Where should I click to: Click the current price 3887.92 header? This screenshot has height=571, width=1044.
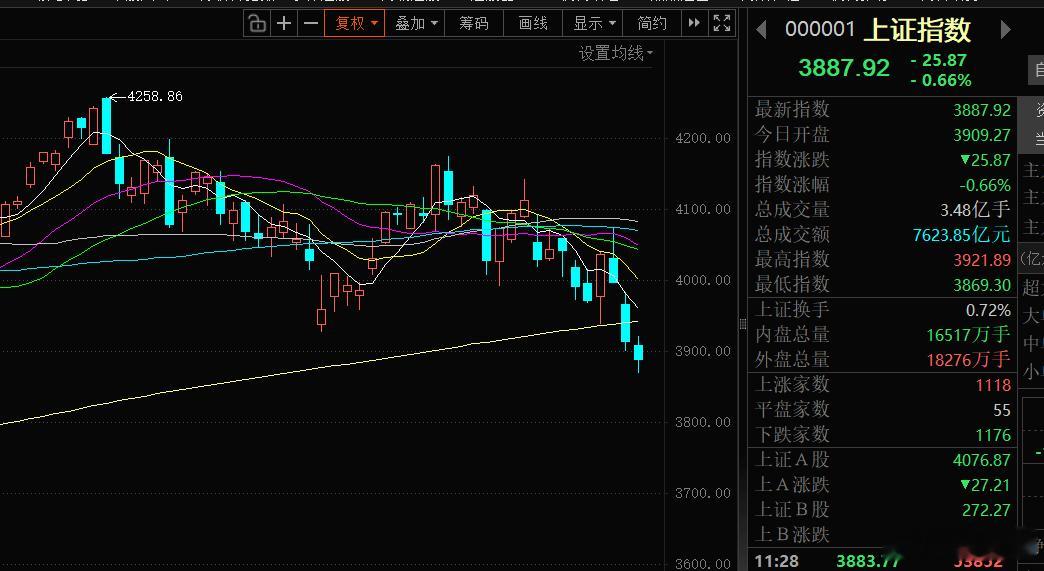click(844, 68)
